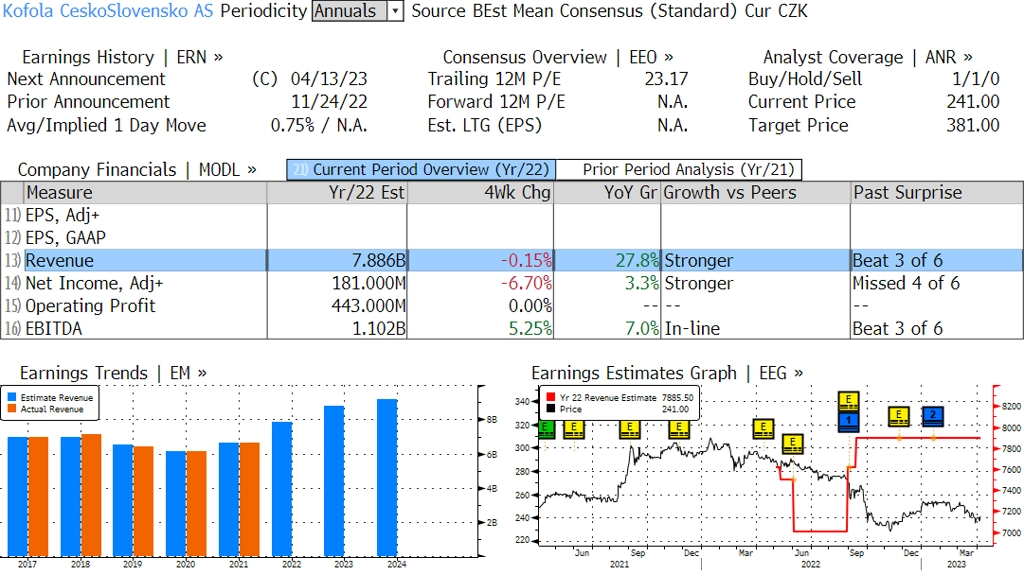
Task: Click yellow E marker beside the green marker
Action: pos(574,429)
